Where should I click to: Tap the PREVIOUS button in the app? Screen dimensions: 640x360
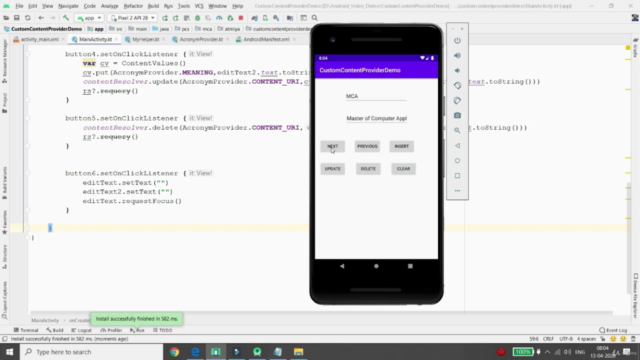[x=367, y=146]
